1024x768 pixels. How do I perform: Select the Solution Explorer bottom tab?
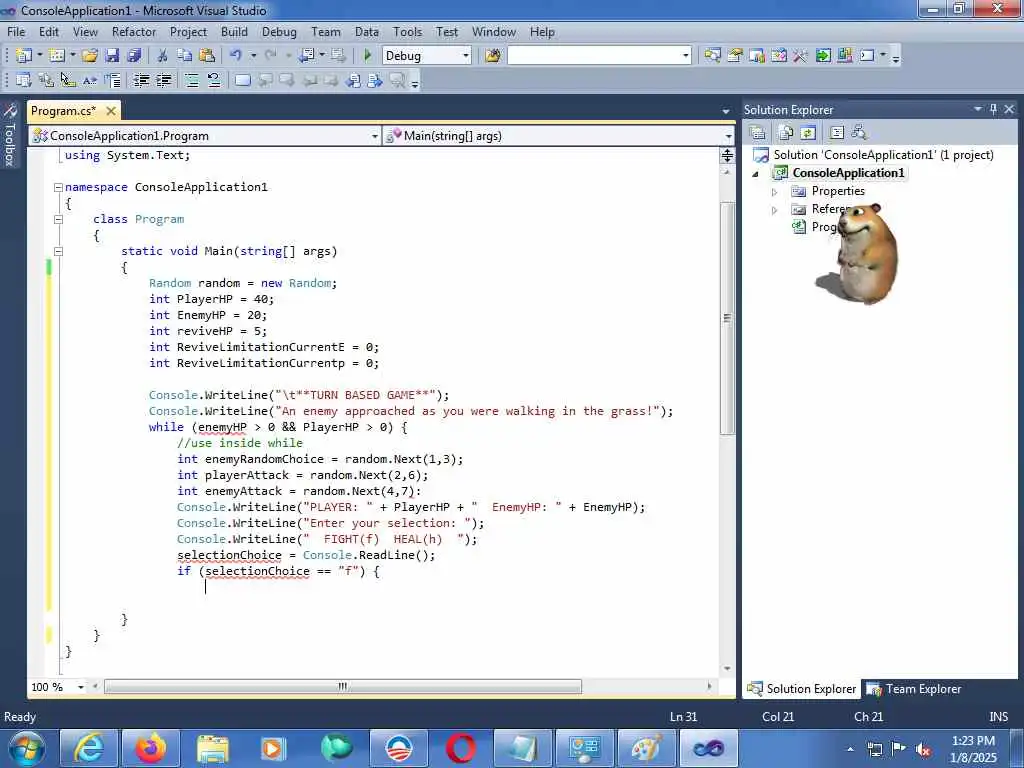801,689
